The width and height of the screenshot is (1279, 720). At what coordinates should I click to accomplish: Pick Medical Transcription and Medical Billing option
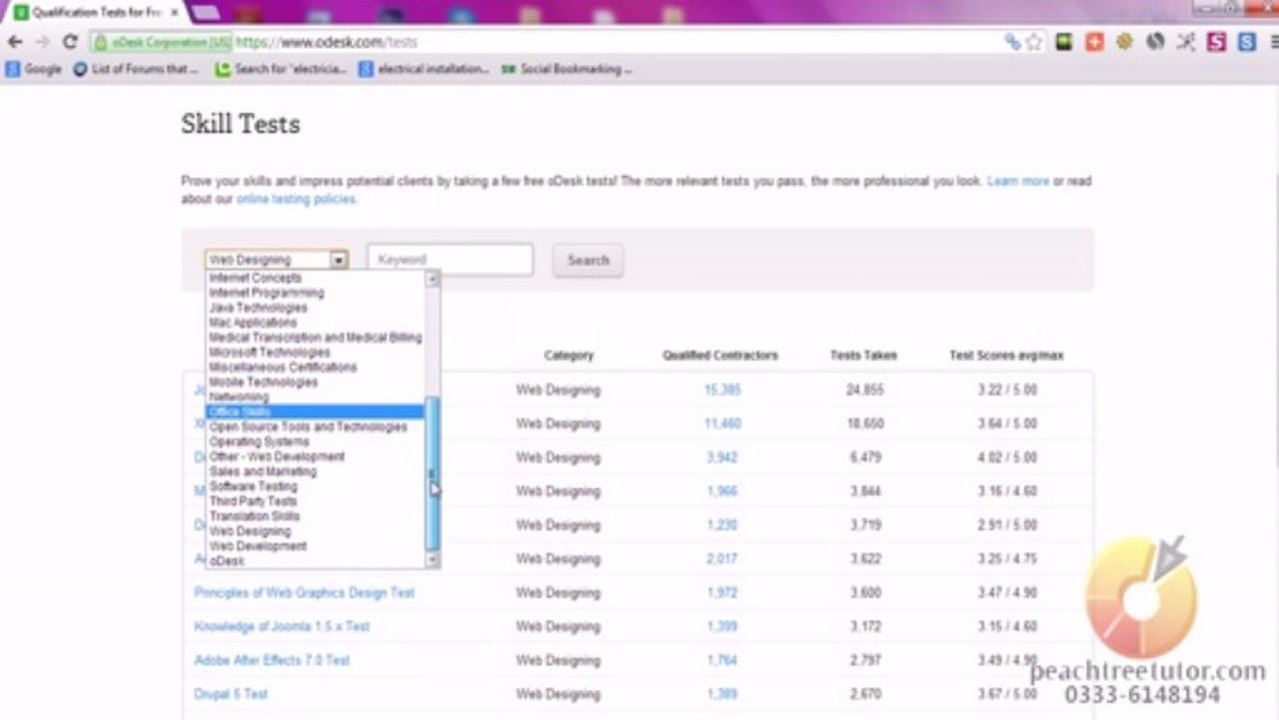coord(315,338)
